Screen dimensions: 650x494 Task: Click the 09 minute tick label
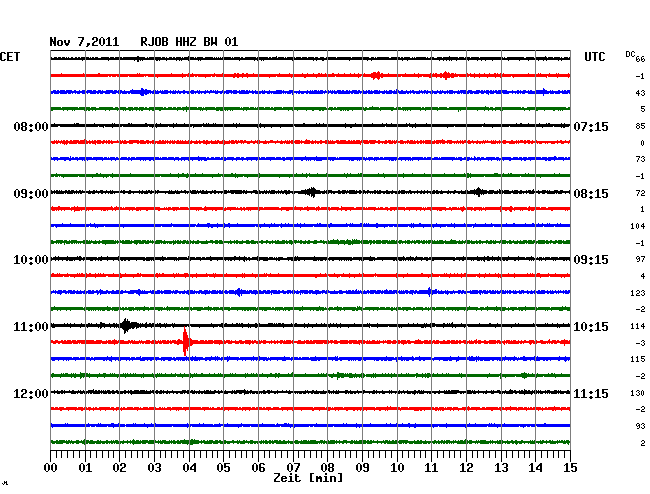point(362,468)
